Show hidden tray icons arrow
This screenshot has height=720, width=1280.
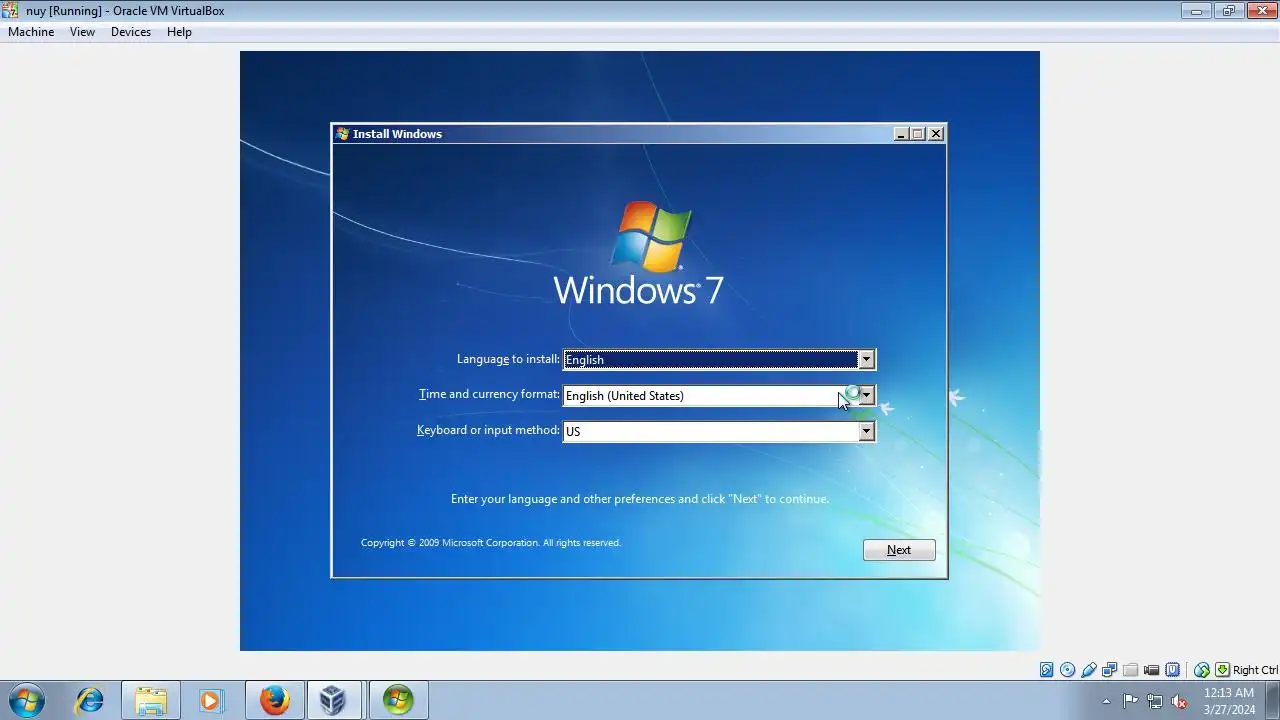1106,701
